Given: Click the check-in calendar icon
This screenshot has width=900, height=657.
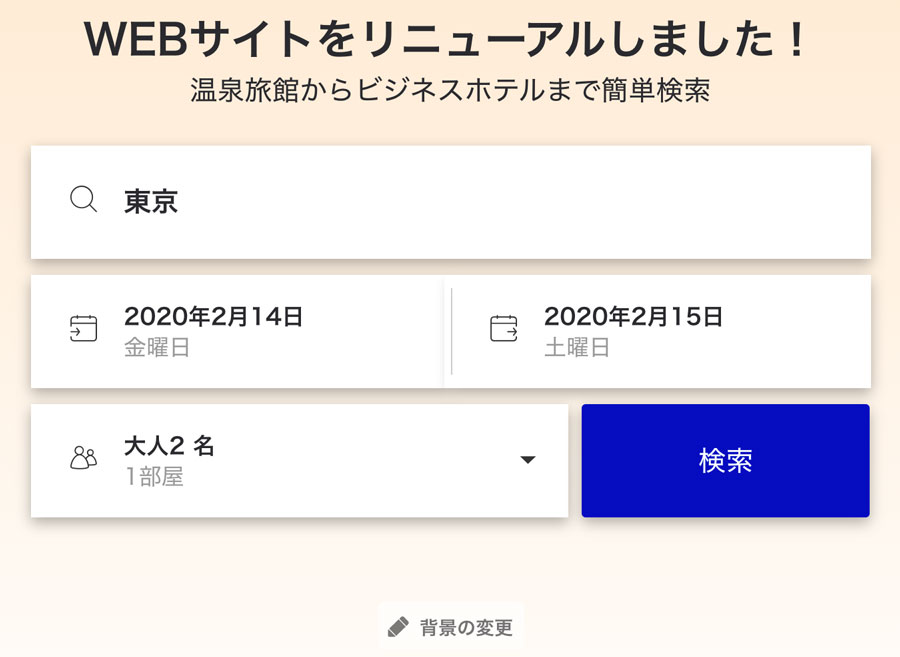Looking at the screenshot, I should [x=83, y=328].
